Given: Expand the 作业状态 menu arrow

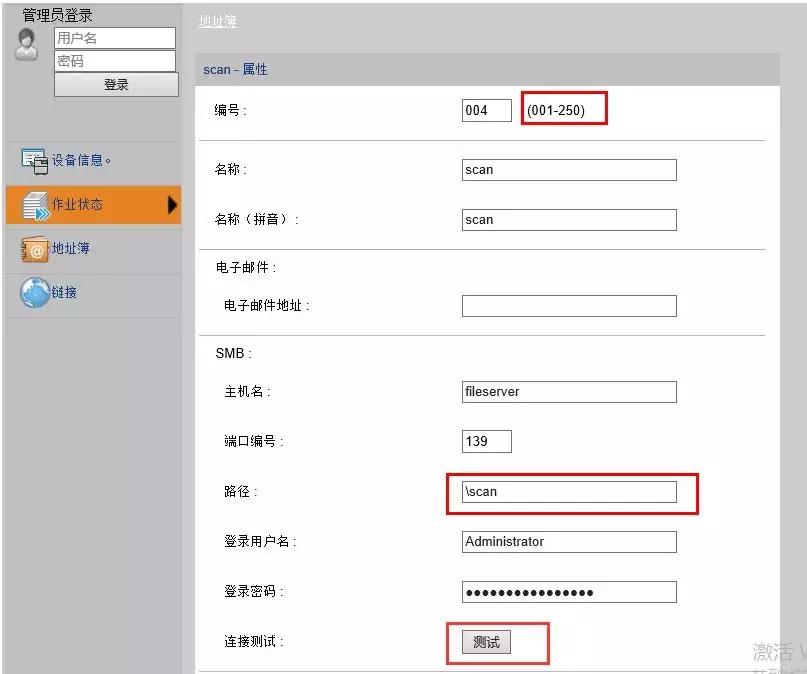Looking at the screenshot, I should pos(172,205).
